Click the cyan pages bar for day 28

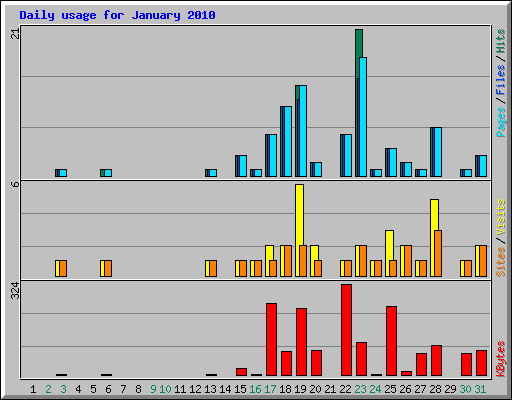point(438,152)
